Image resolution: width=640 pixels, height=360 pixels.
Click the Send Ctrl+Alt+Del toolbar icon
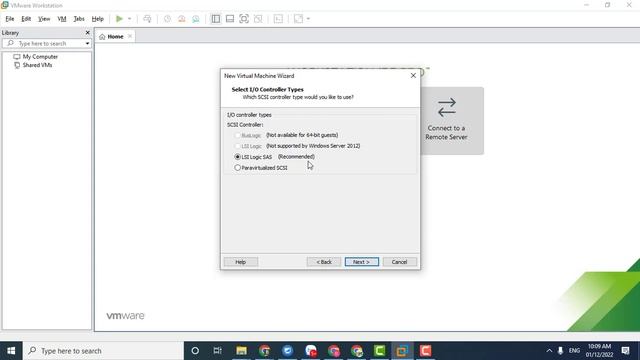click(147, 19)
